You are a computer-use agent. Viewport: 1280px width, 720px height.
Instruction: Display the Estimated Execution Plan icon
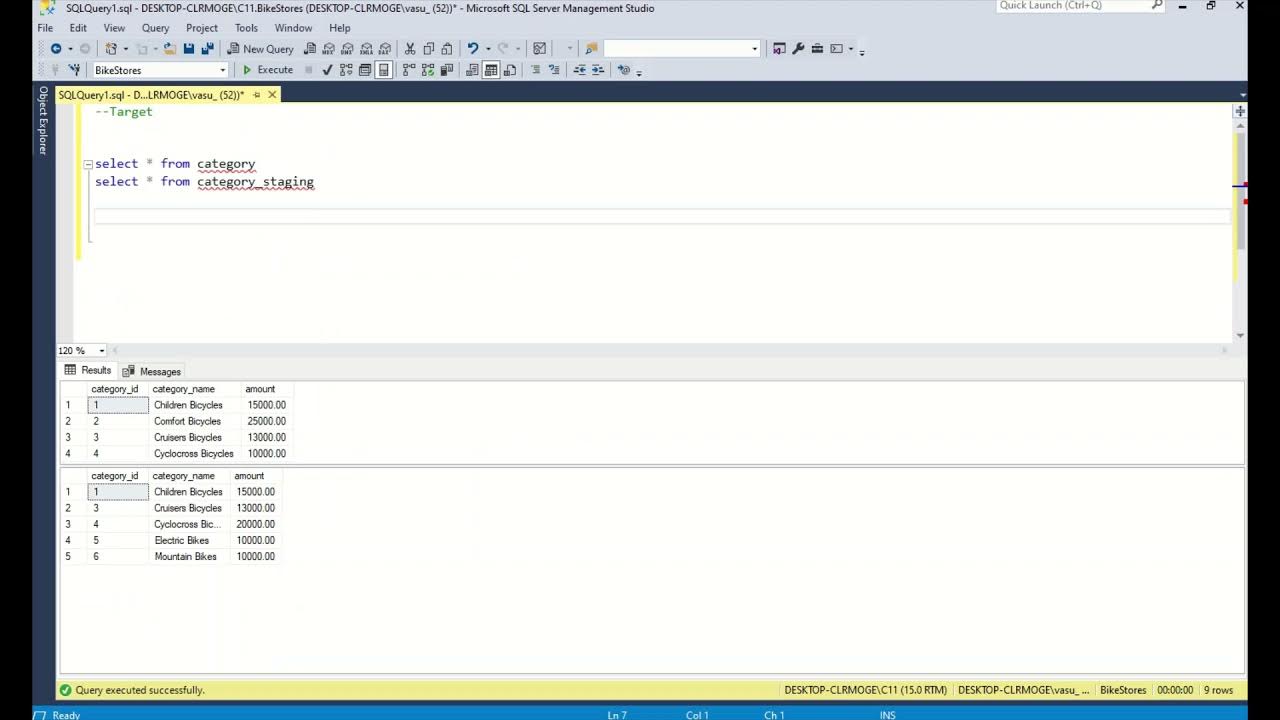tap(346, 70)
